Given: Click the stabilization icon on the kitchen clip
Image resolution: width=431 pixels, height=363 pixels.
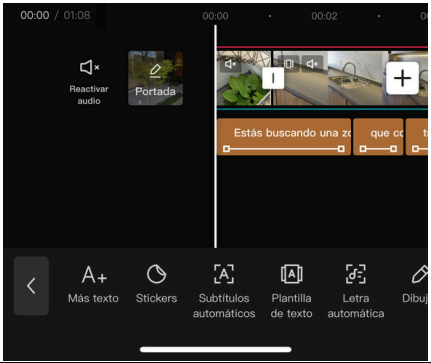Looking at the screenshot, I should point(288,64).
